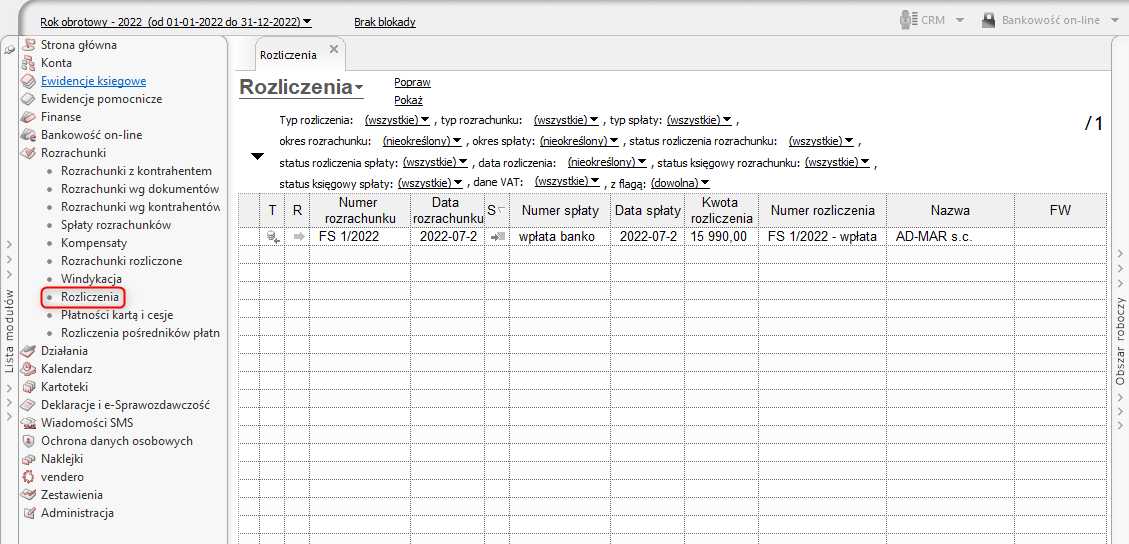Sort by Kwota rozliczenia column header
1129x544 pixels.
pos(720,210)
